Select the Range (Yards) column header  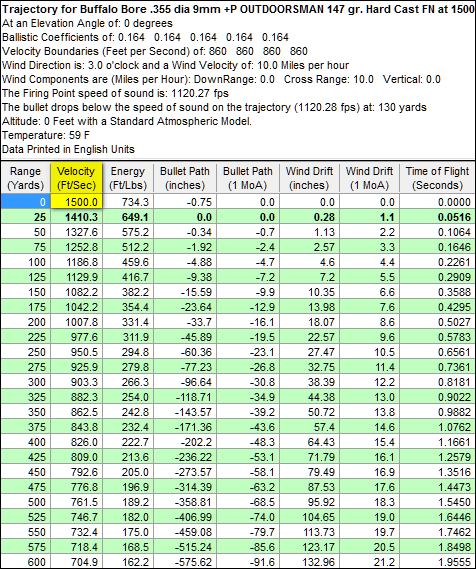pos(25,178)
